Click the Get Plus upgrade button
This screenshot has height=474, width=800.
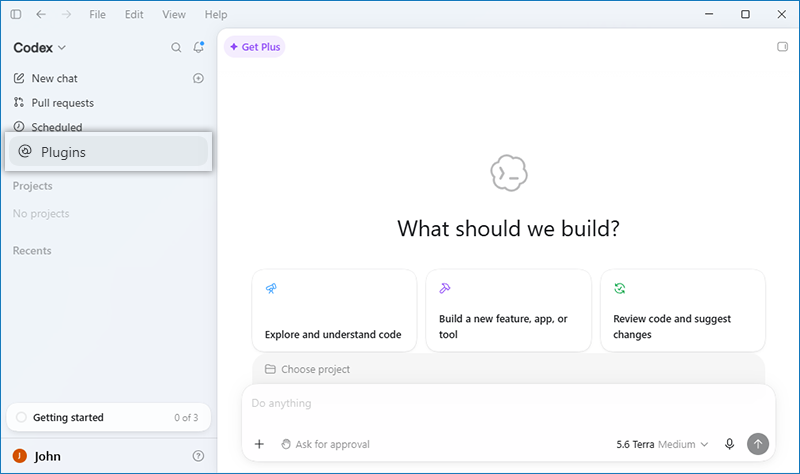pos(255,47)
